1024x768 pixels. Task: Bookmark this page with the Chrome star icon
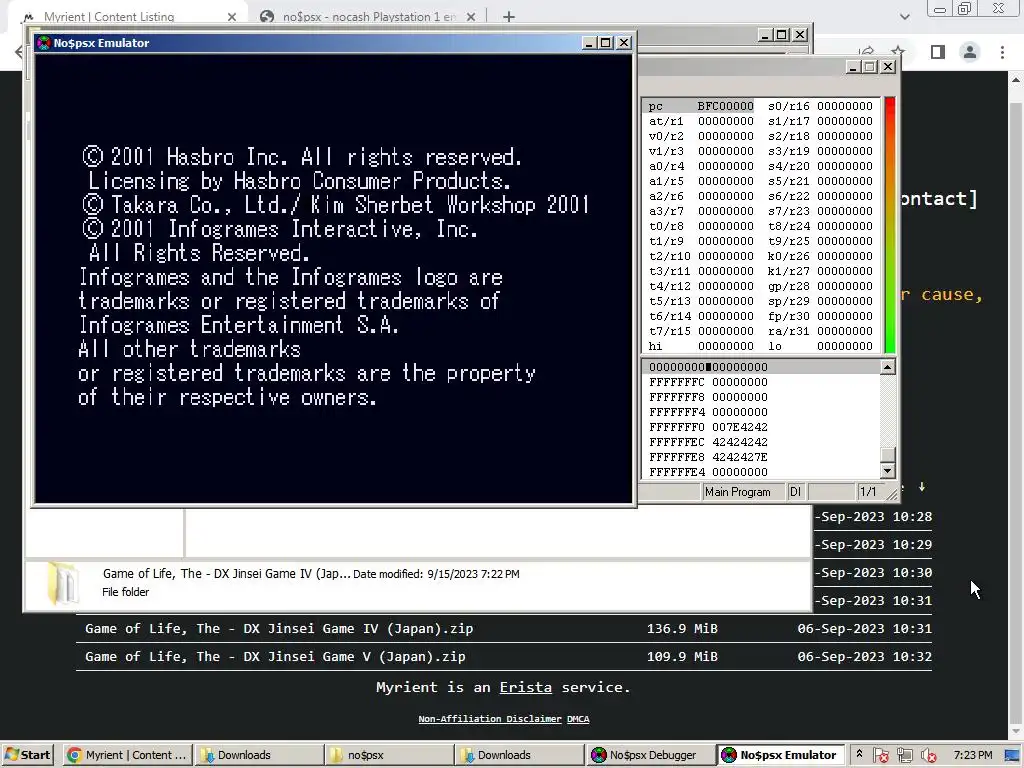(x=898, y=52)
